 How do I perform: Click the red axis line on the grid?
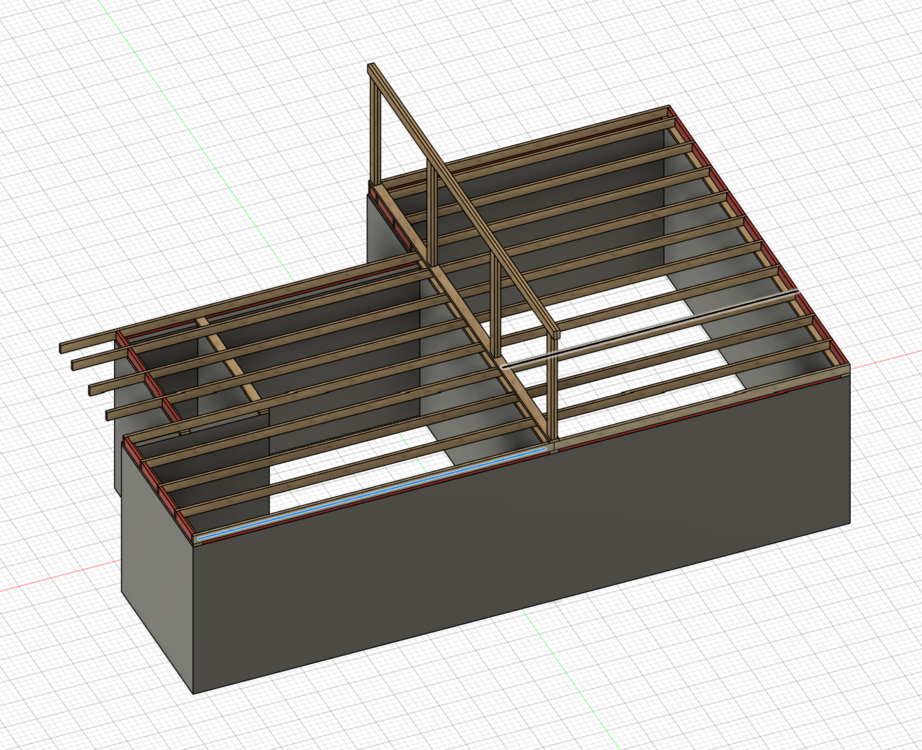(x=60, y=580)
